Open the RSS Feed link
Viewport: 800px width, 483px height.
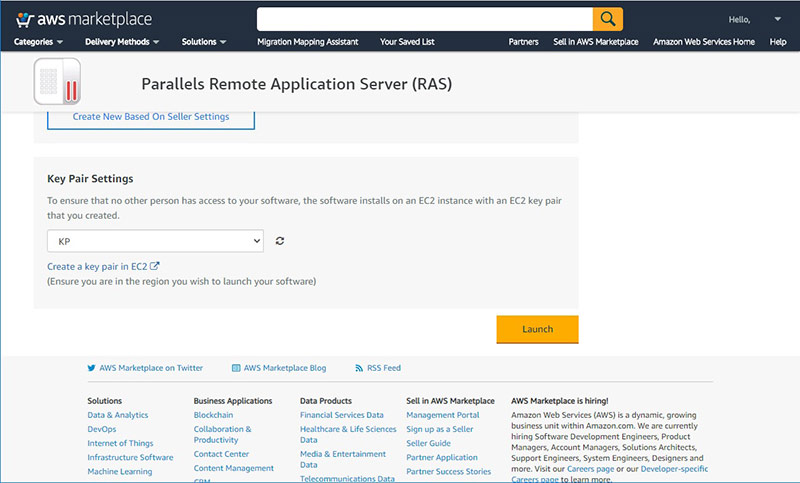click(384, 368)
